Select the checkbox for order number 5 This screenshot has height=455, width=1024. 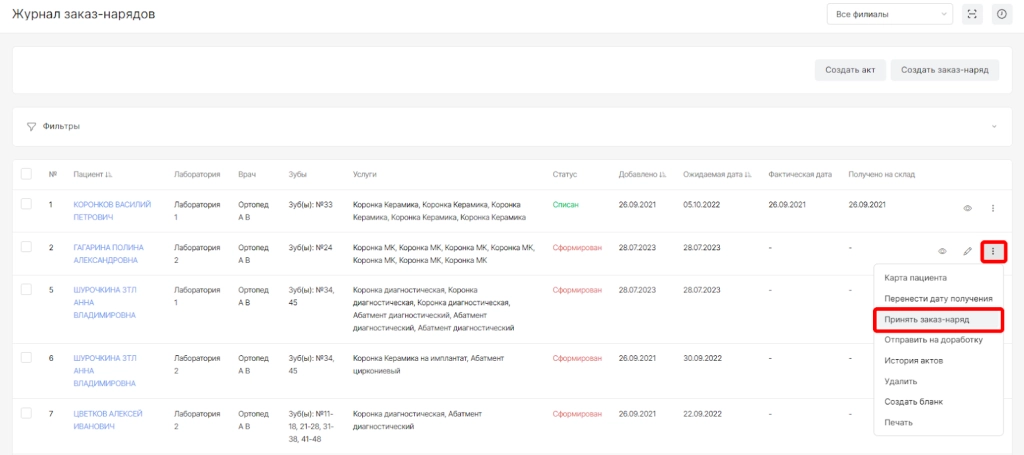tap(27, 290)
